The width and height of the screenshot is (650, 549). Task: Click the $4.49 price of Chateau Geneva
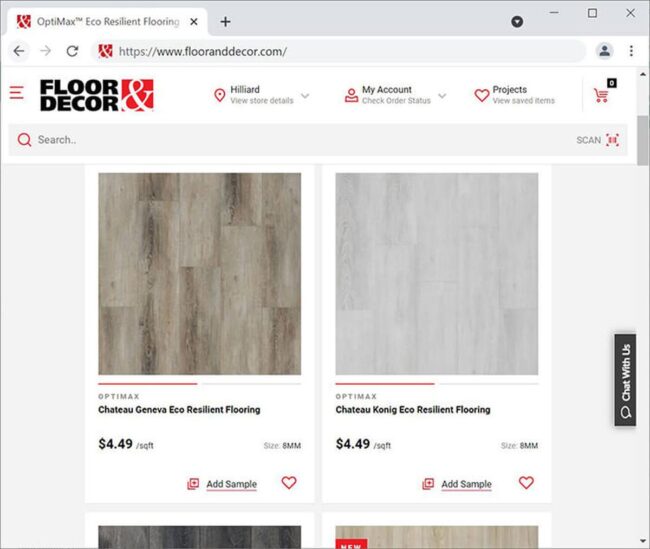pyautogui.click(x=115, y=444)
